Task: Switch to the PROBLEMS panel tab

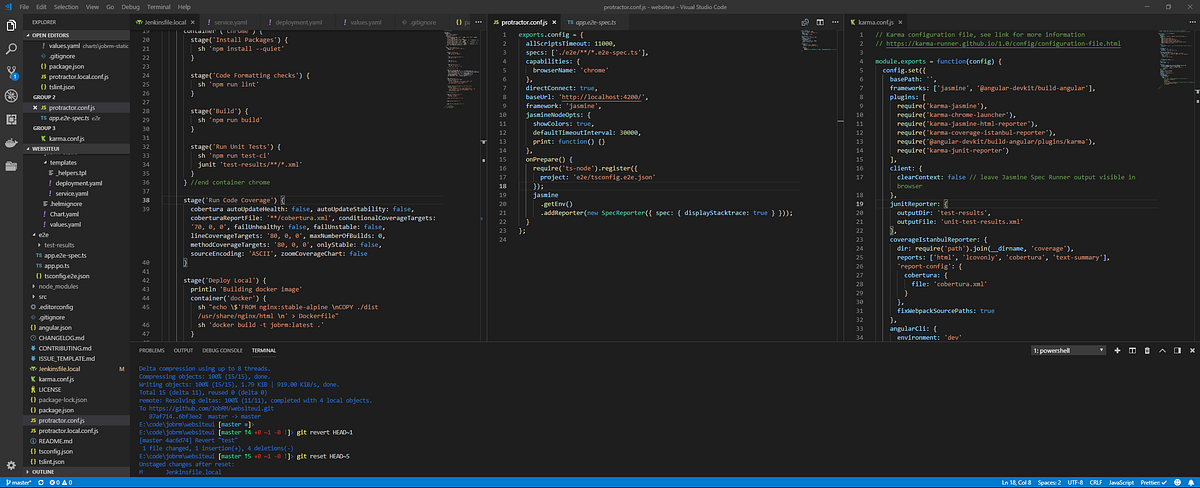Action: point(151,351)
